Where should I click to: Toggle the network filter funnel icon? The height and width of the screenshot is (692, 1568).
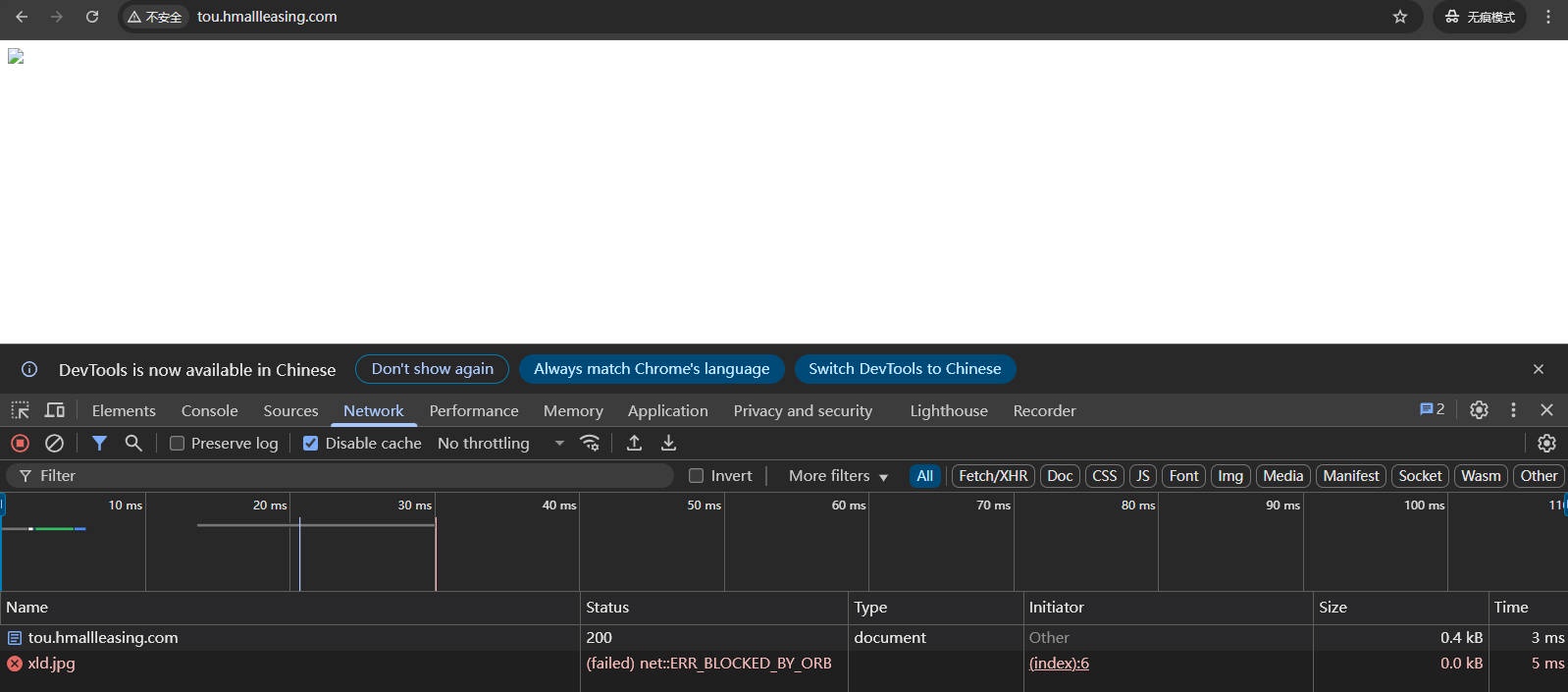tap(99, 444)
